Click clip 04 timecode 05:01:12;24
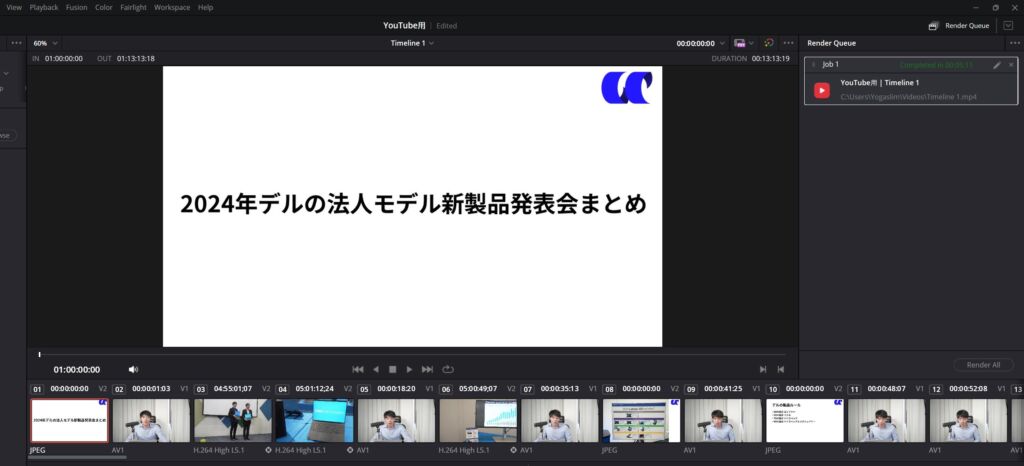1024x466 pixels. (314, 388)
